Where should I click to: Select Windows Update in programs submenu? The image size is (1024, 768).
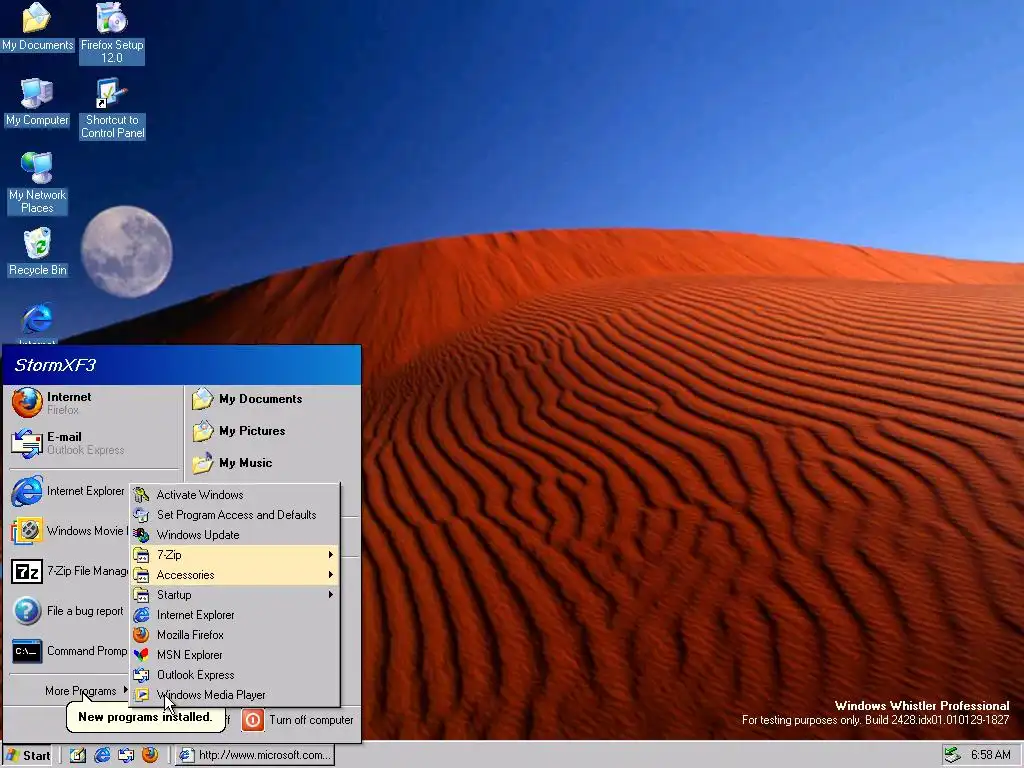point(235,535)
